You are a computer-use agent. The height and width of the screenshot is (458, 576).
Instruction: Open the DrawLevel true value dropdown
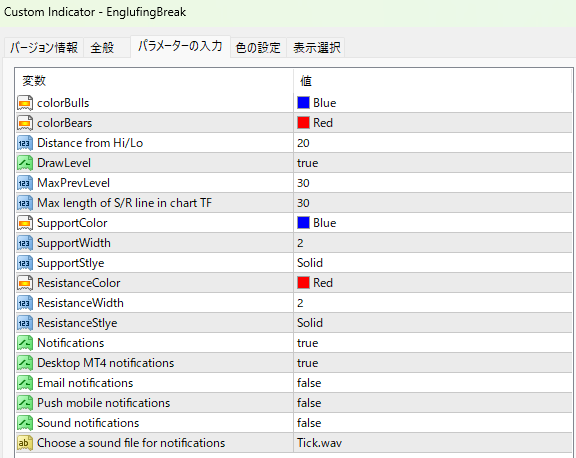coord(433,163)
